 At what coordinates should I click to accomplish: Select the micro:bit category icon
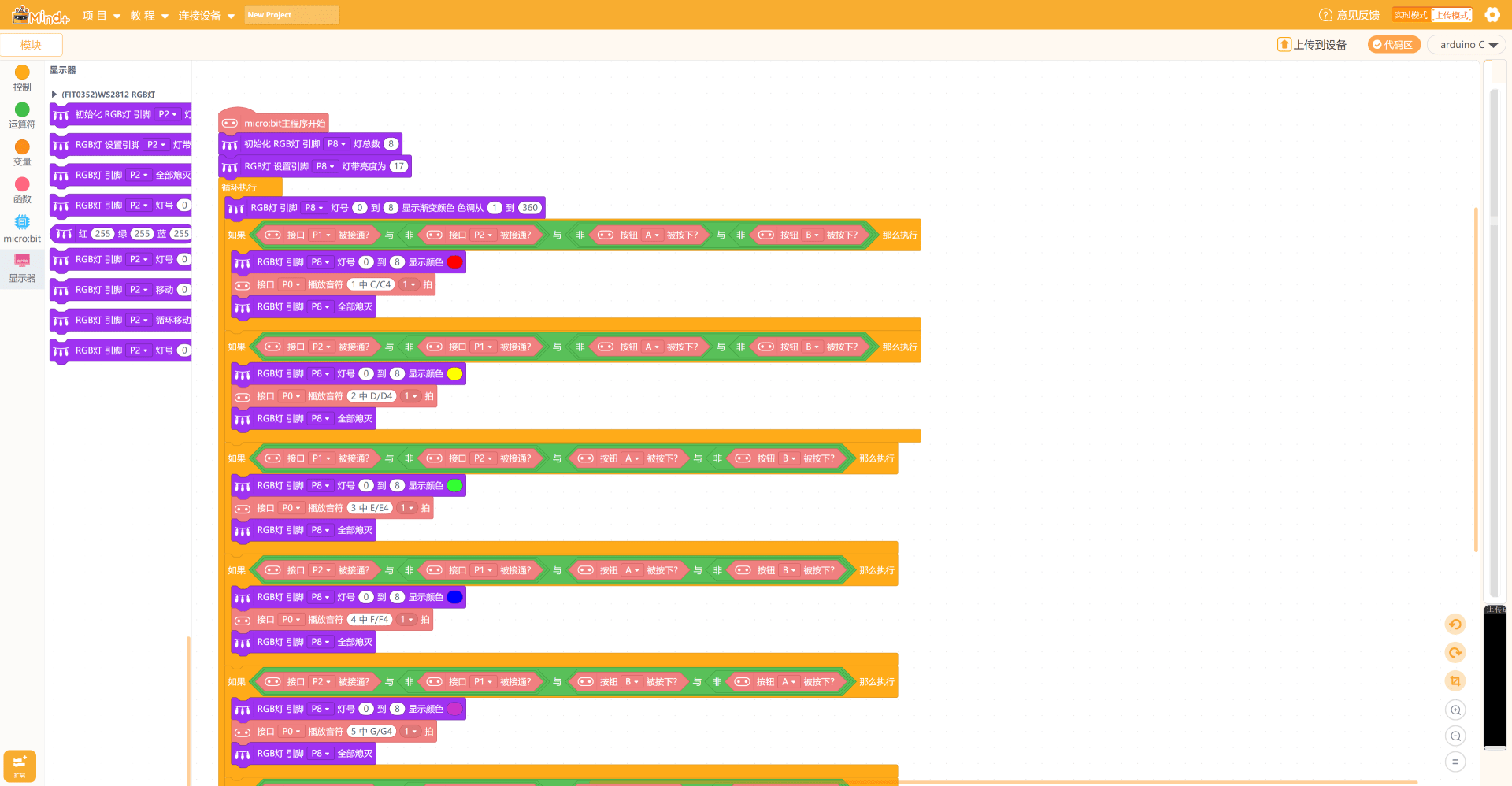coord(22,228)
